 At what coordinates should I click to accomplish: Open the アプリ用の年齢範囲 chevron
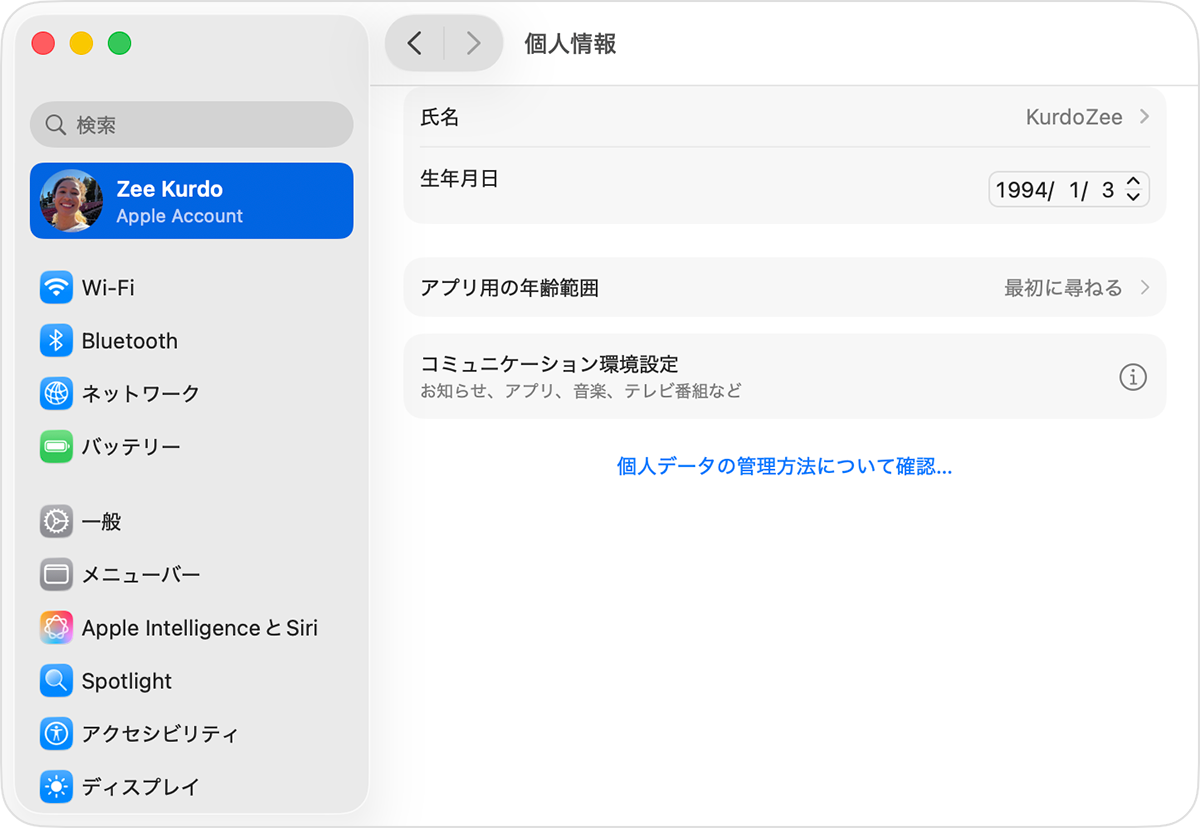pos(1144,288)
